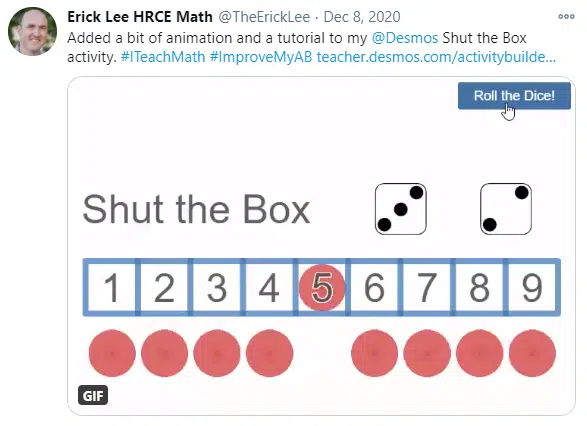This screenshot has height=426, width=587.
Task: Open the #ITeachMath hashtag
Action: (x=163, y=57)
